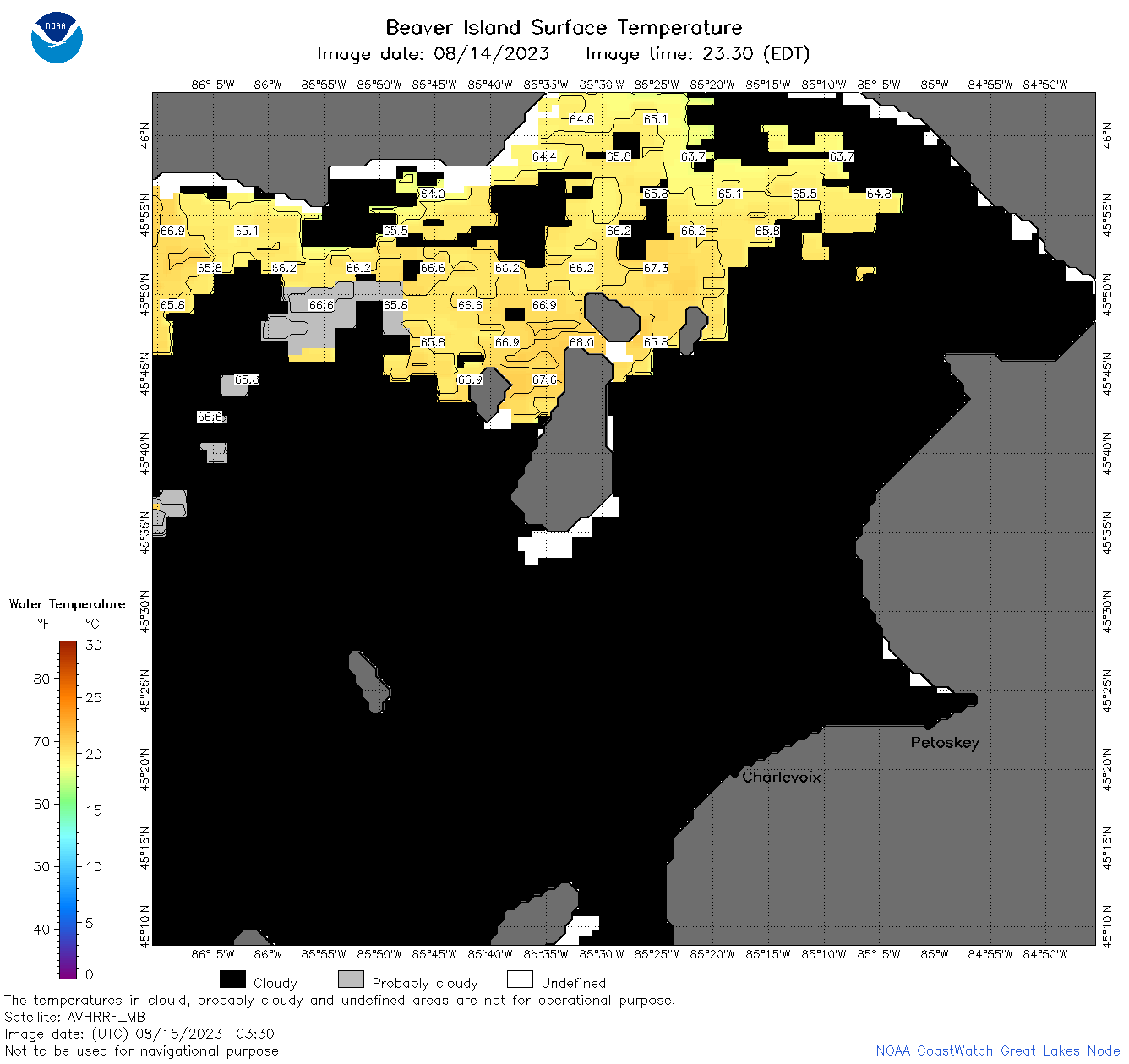
Task: Click the Petoskey city label
Action: point(945,743)
